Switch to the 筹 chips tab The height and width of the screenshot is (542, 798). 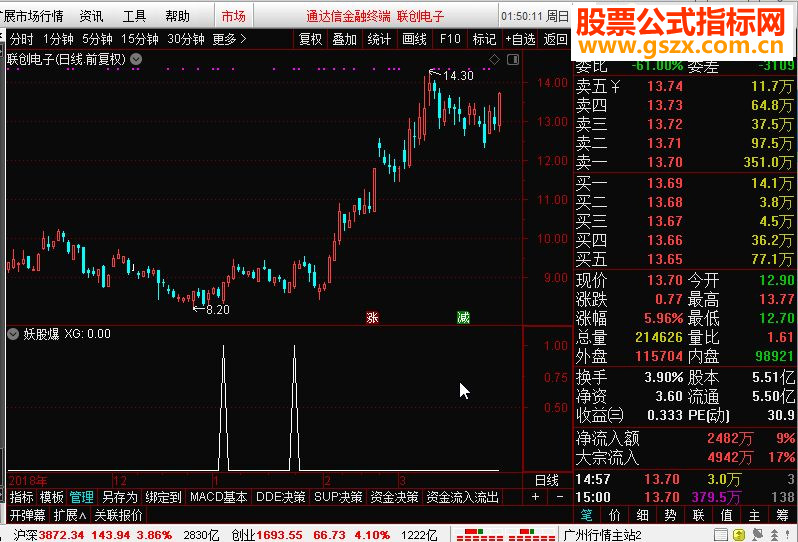782,515
